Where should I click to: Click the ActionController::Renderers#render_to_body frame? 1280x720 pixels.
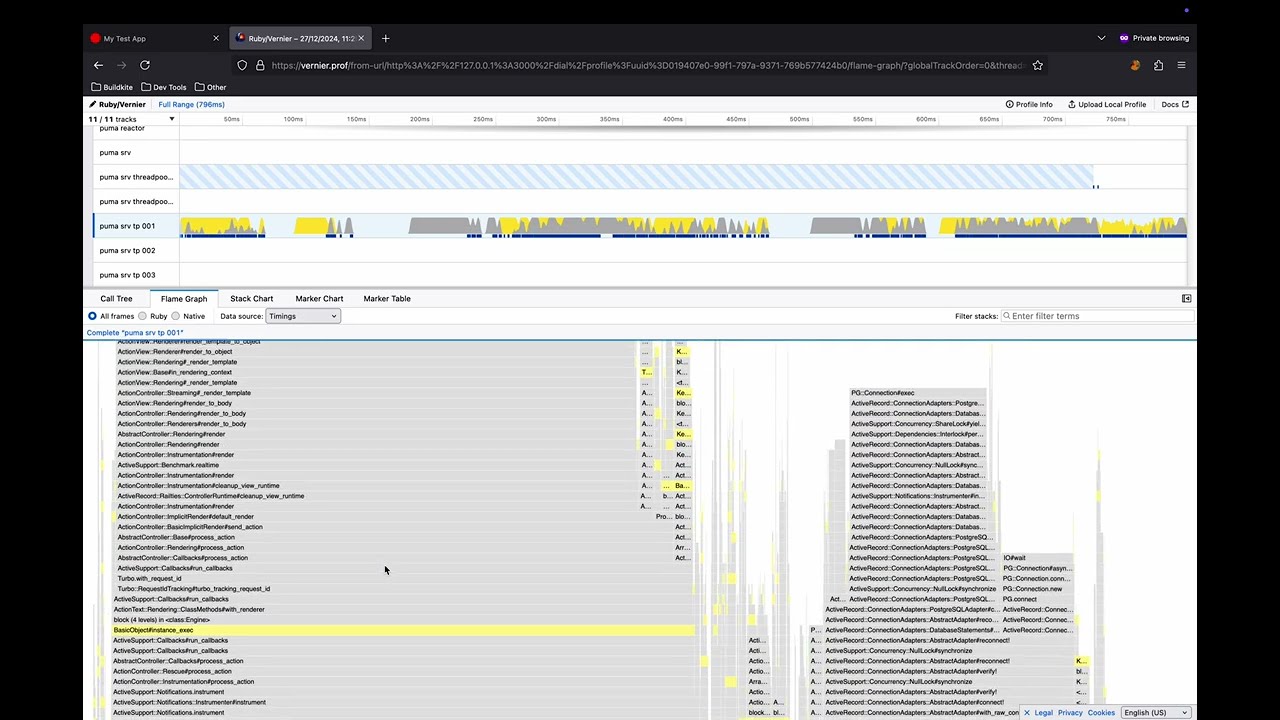[377, 424]
